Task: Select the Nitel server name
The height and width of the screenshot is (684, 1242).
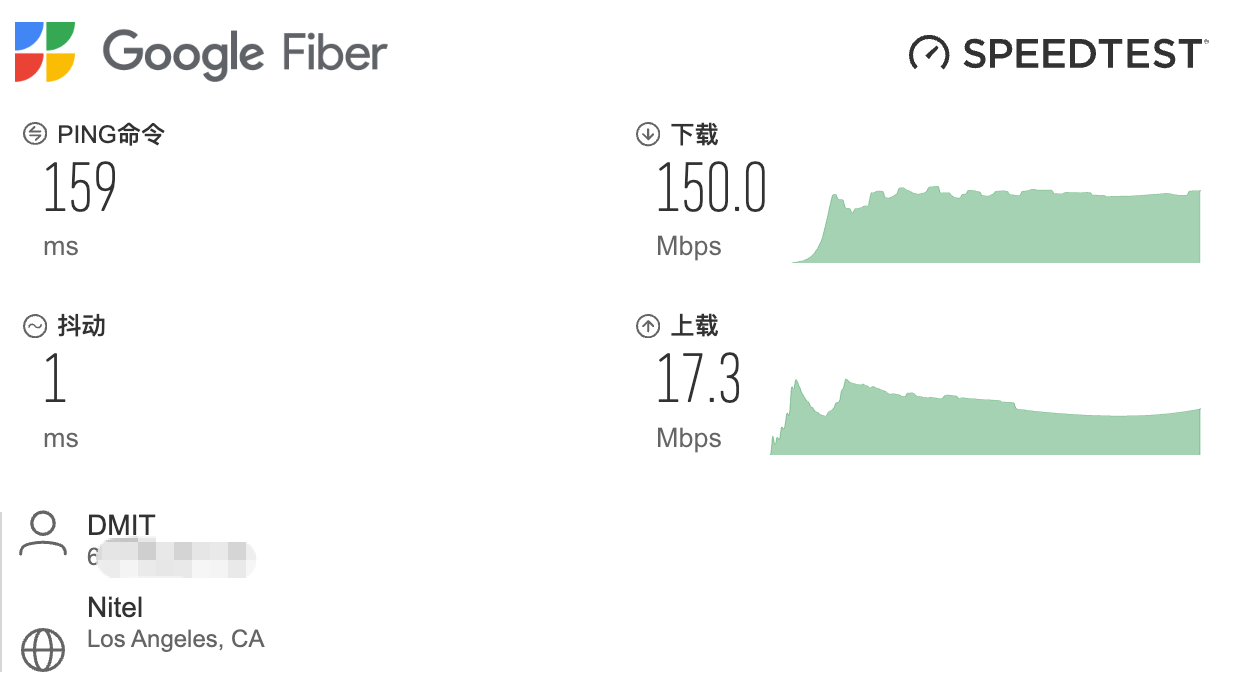Action: (x=115, y=607)
